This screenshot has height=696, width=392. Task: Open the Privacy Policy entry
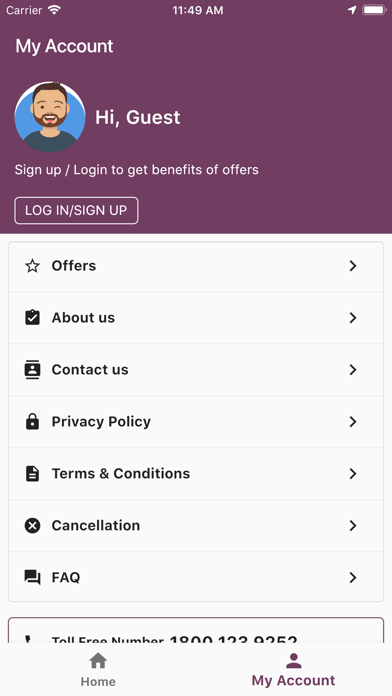click(196, 422)
